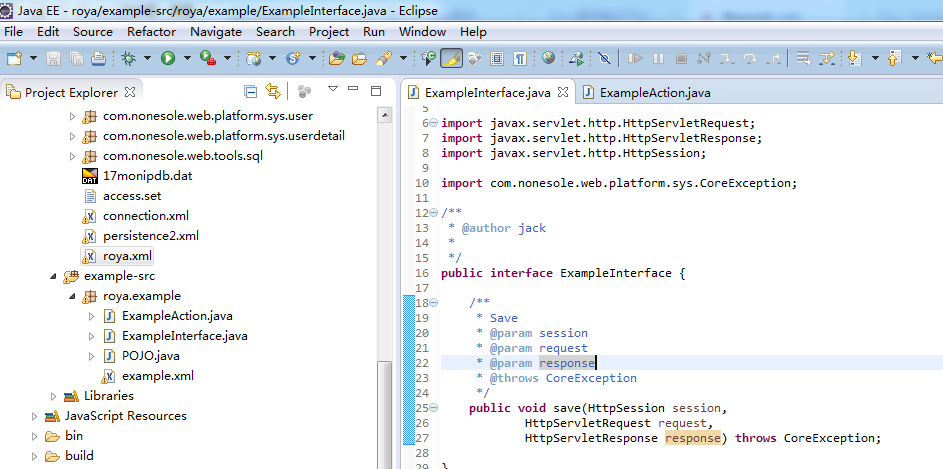943x469 pixels.
Task: Click the Terminate debug stop icon
Action: click(681, 58)
